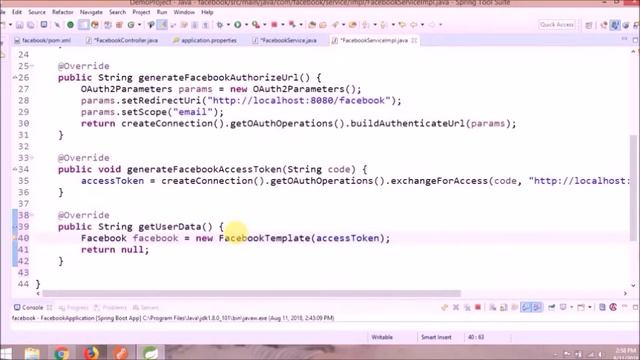Click 'return null;' on line 41

pyautogui.click(x=115, y=249)
